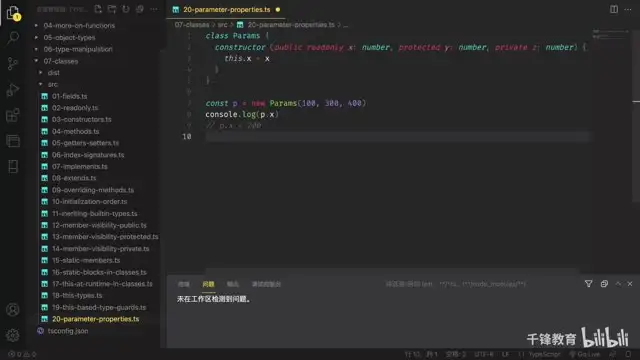The width and height of the screenshot is (640, 360).
Task: Expand the dist folder
Action: coord(53,73)
